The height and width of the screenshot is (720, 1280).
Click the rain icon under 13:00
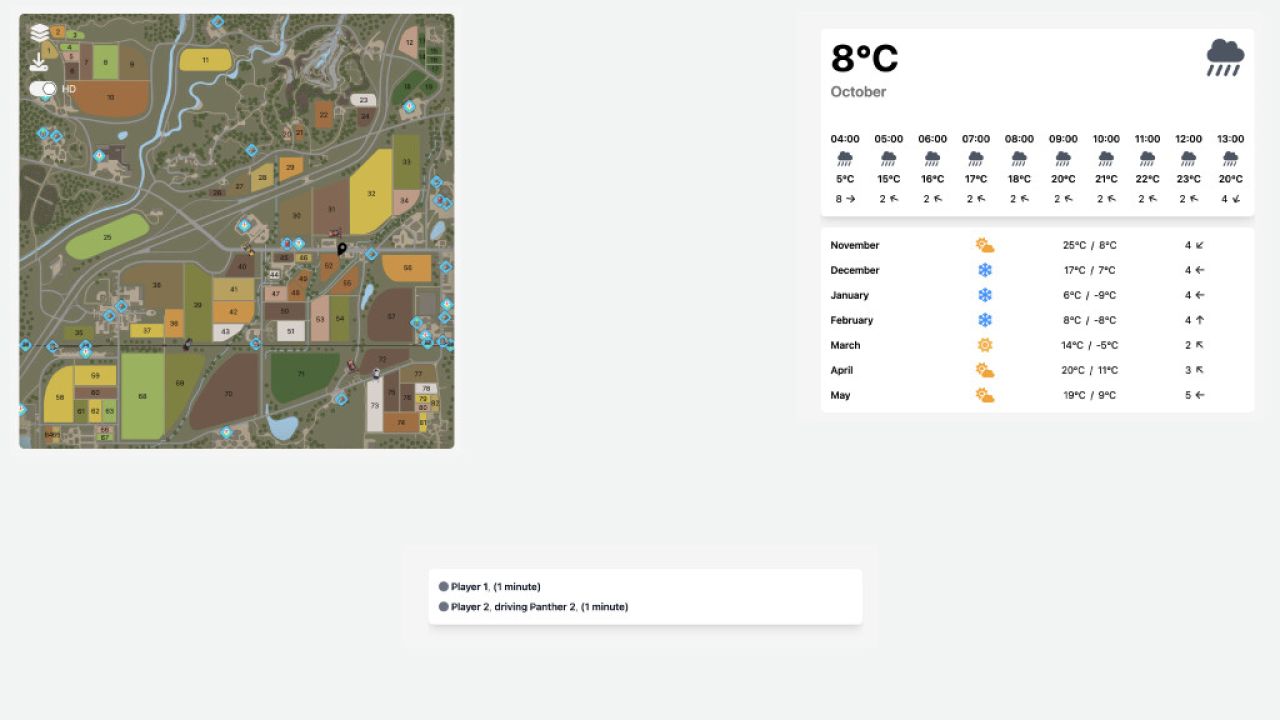tap(1229, 158)
